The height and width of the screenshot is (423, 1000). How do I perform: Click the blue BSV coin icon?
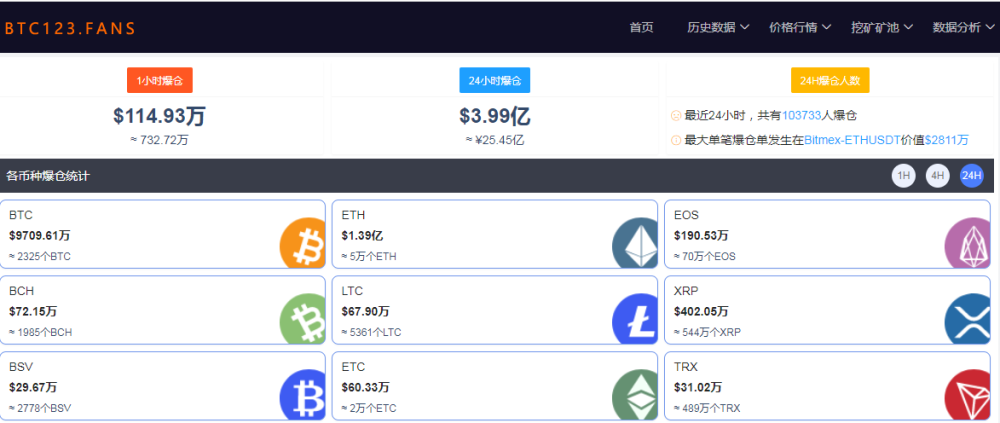click(x=302, y=394)
